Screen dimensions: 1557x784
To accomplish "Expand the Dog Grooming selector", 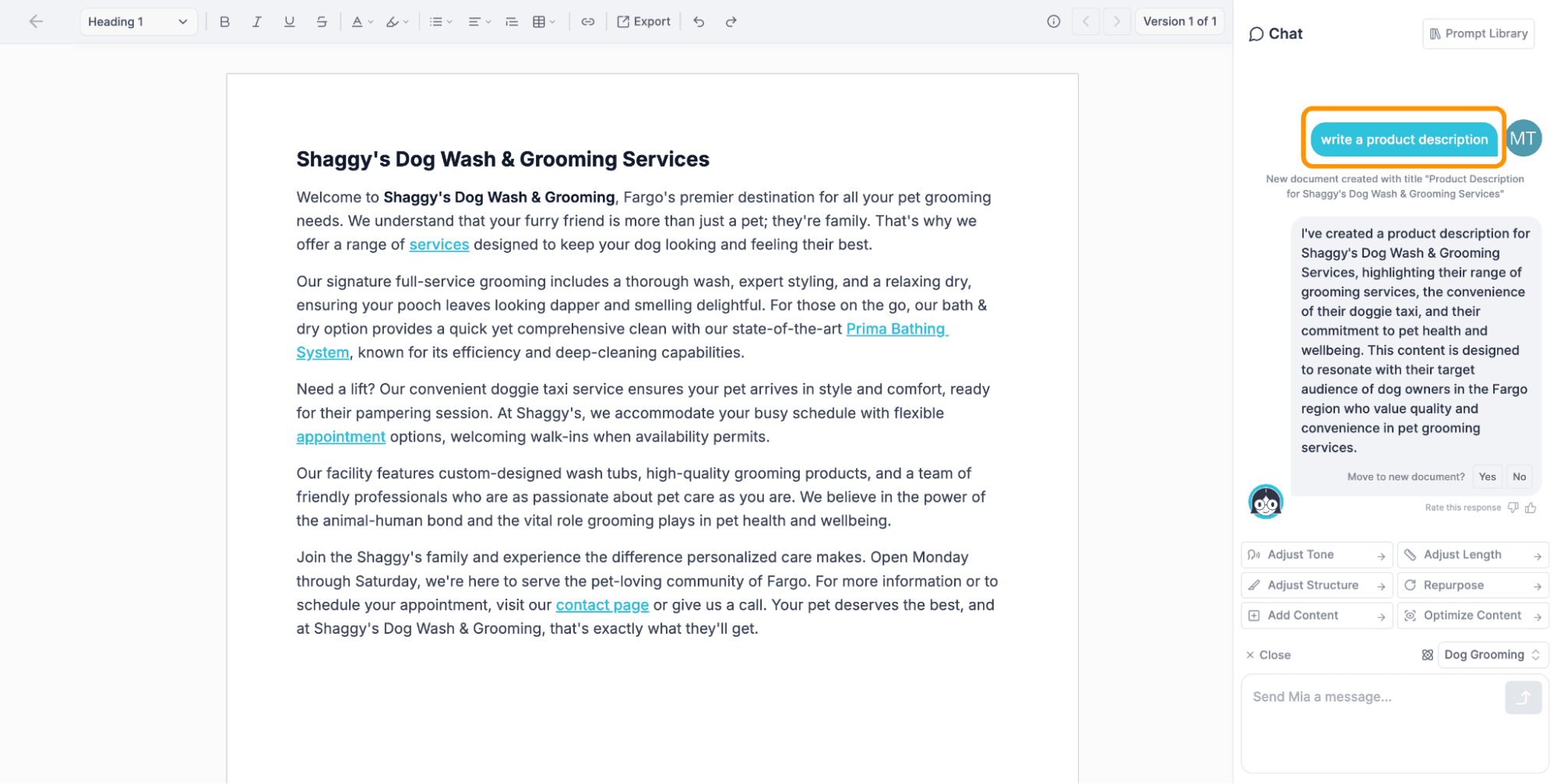I will (x=1492, y=655).
